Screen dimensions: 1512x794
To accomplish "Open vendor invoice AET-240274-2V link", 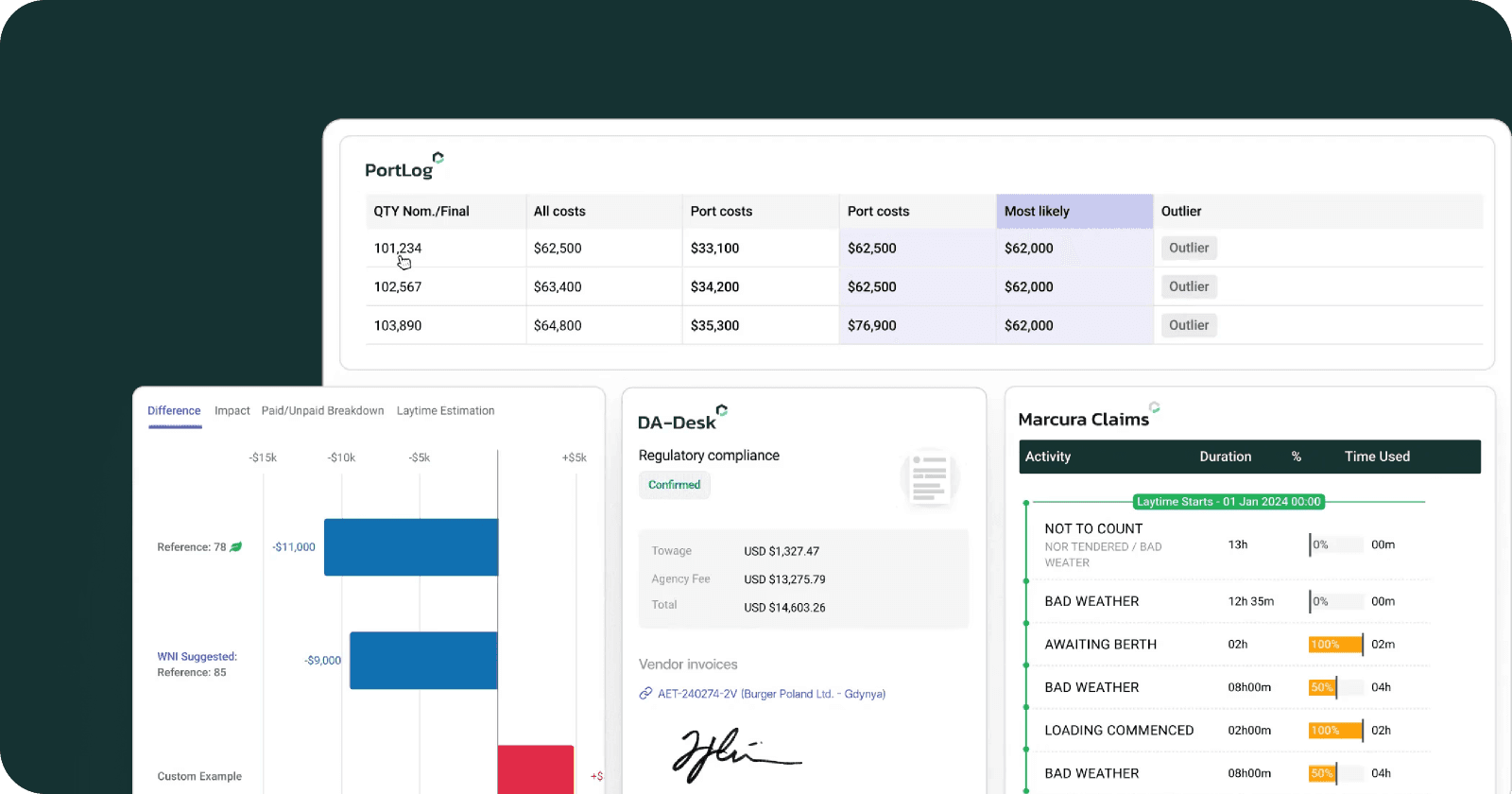I will pyautogui.click(x=771, y=694).
